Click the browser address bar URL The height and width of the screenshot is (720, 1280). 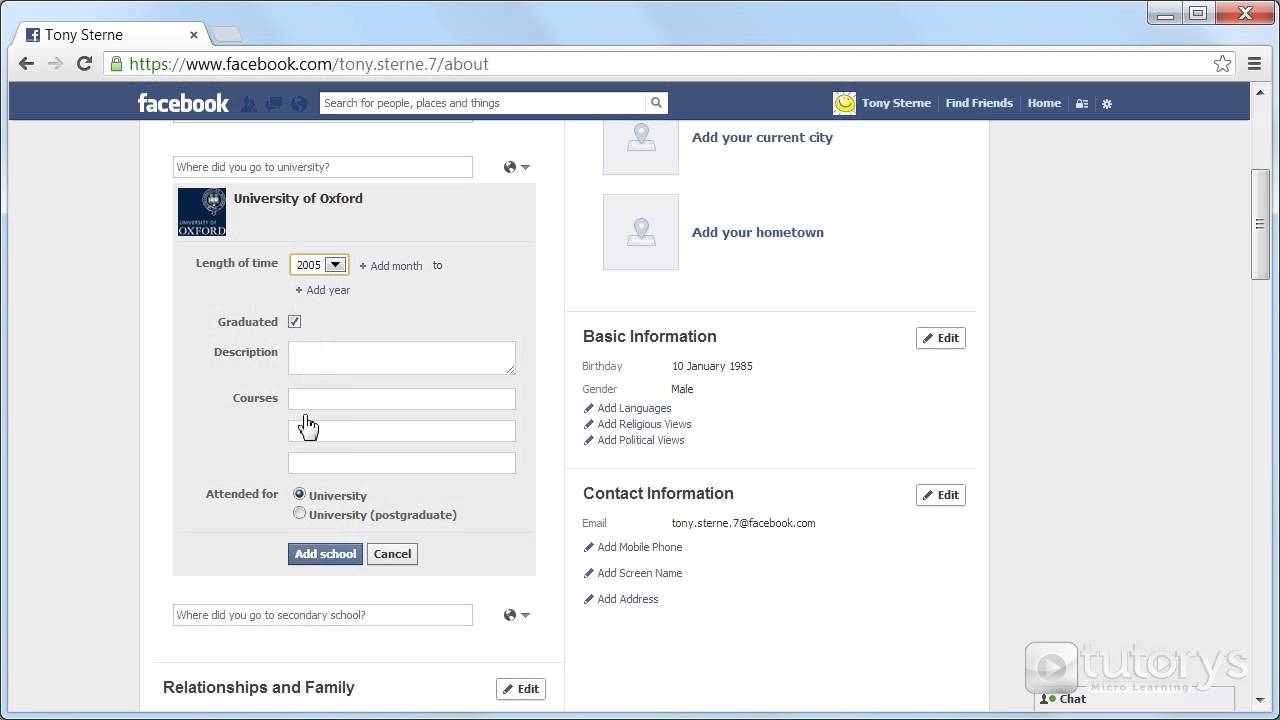click(x=309, y=64)
